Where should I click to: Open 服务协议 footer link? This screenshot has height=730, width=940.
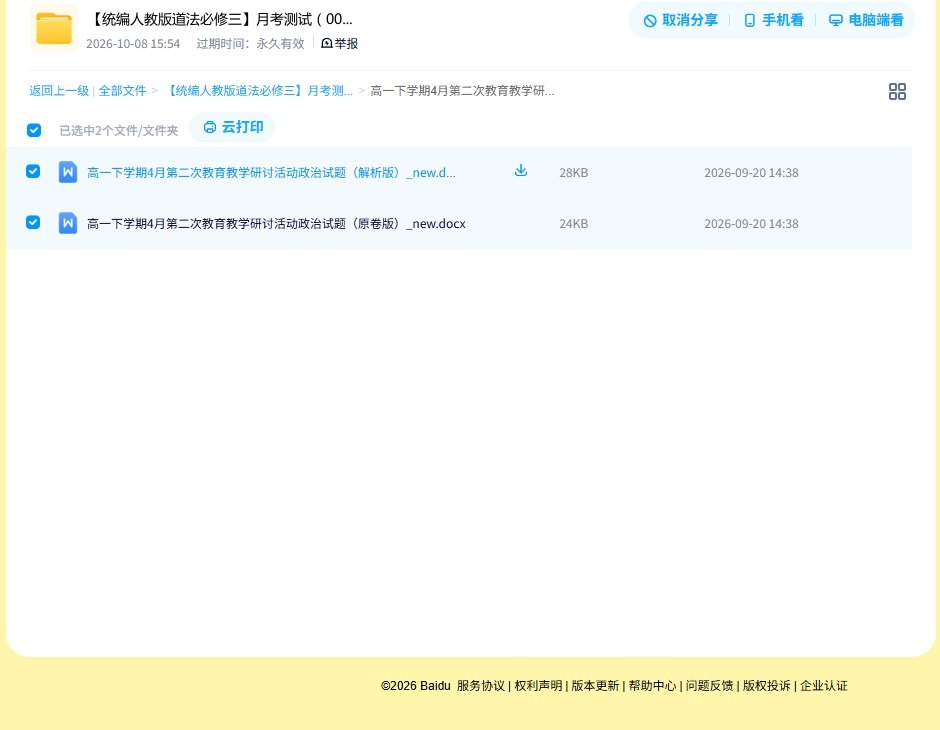click(x=481, y=686)
